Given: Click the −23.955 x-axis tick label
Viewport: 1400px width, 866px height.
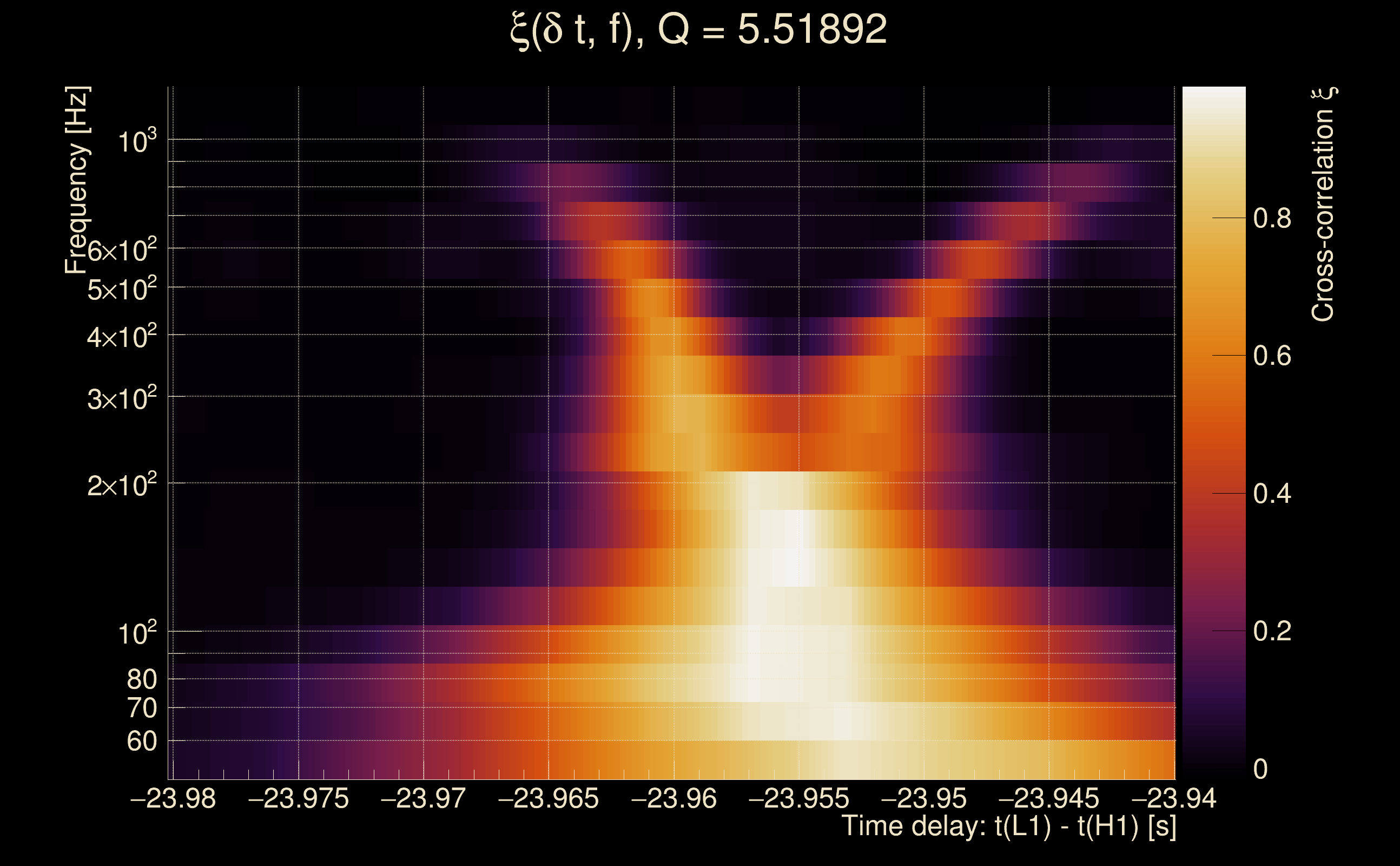Looking at the screenshot, I should pos(799,798).
